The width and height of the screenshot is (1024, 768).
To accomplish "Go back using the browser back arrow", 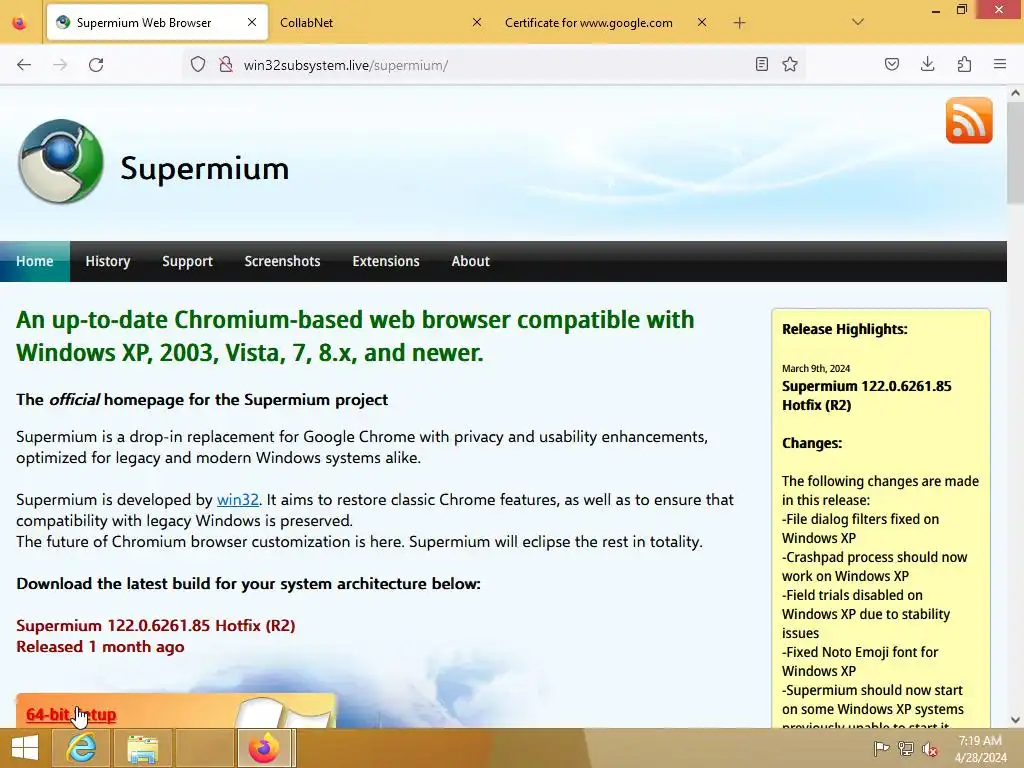I will (24, 65).
